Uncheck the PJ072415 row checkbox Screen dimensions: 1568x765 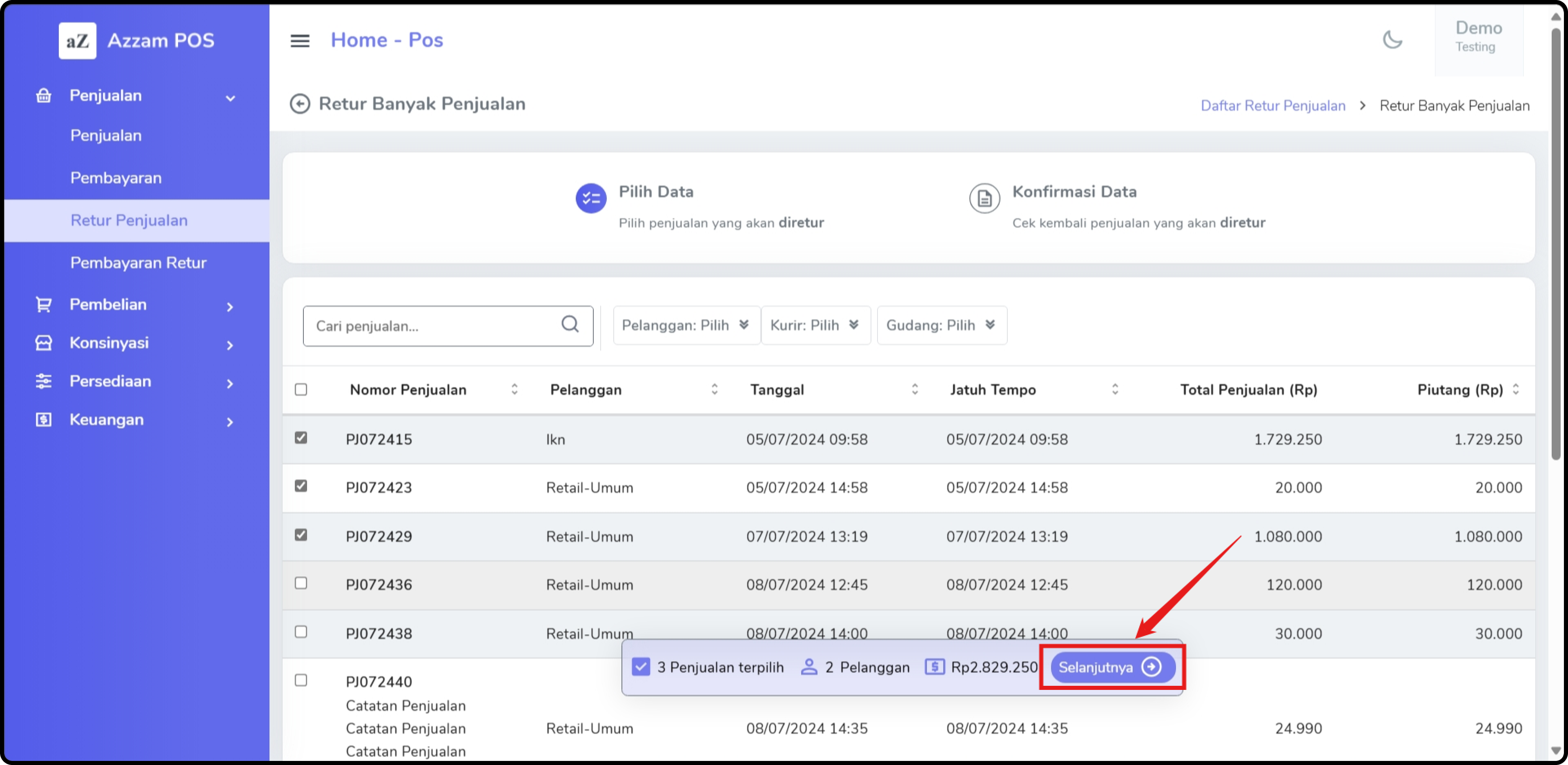pos(301,438)
